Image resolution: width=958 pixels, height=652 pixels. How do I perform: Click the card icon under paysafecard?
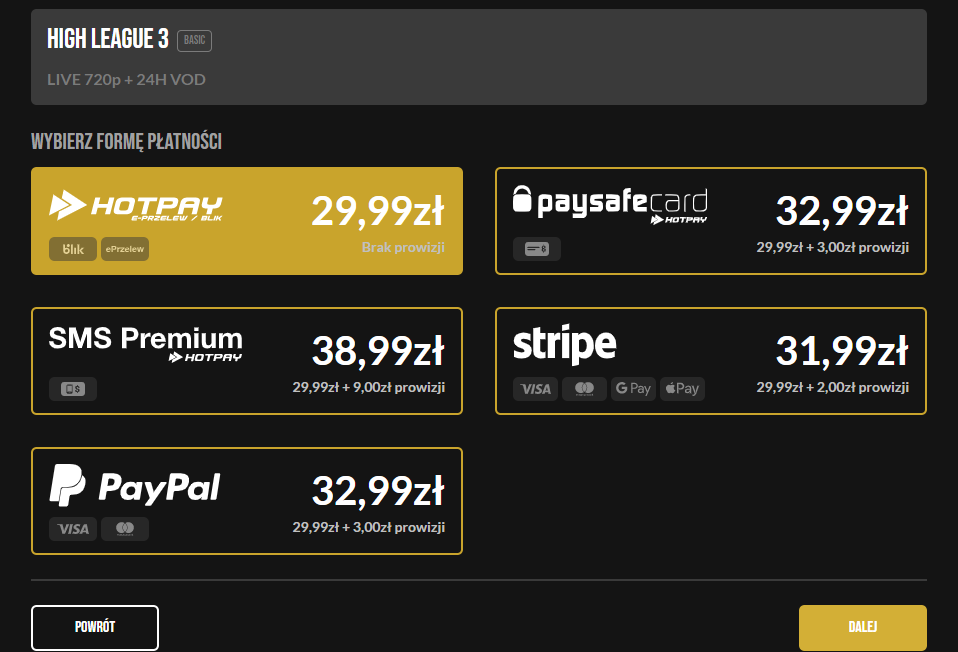[x=537, y=249]
